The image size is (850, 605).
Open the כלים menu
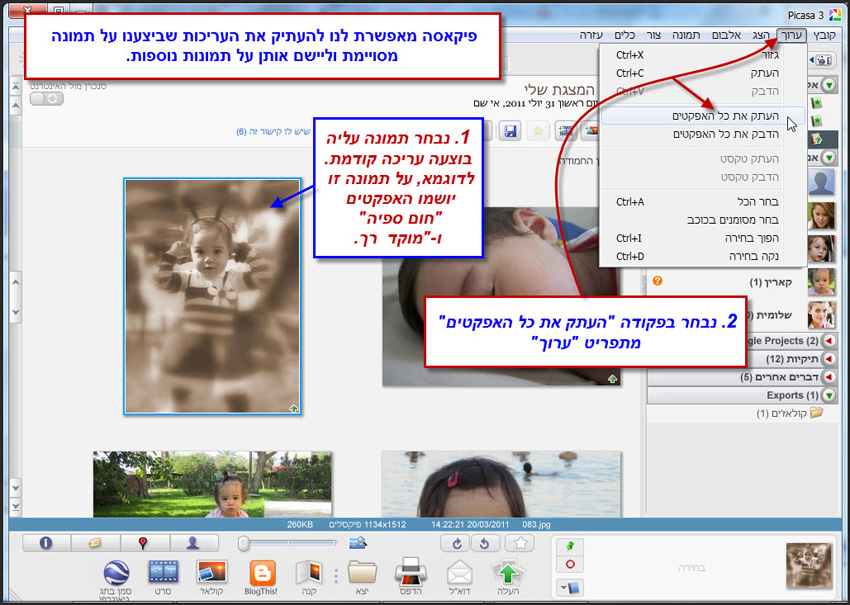(624, 36)
